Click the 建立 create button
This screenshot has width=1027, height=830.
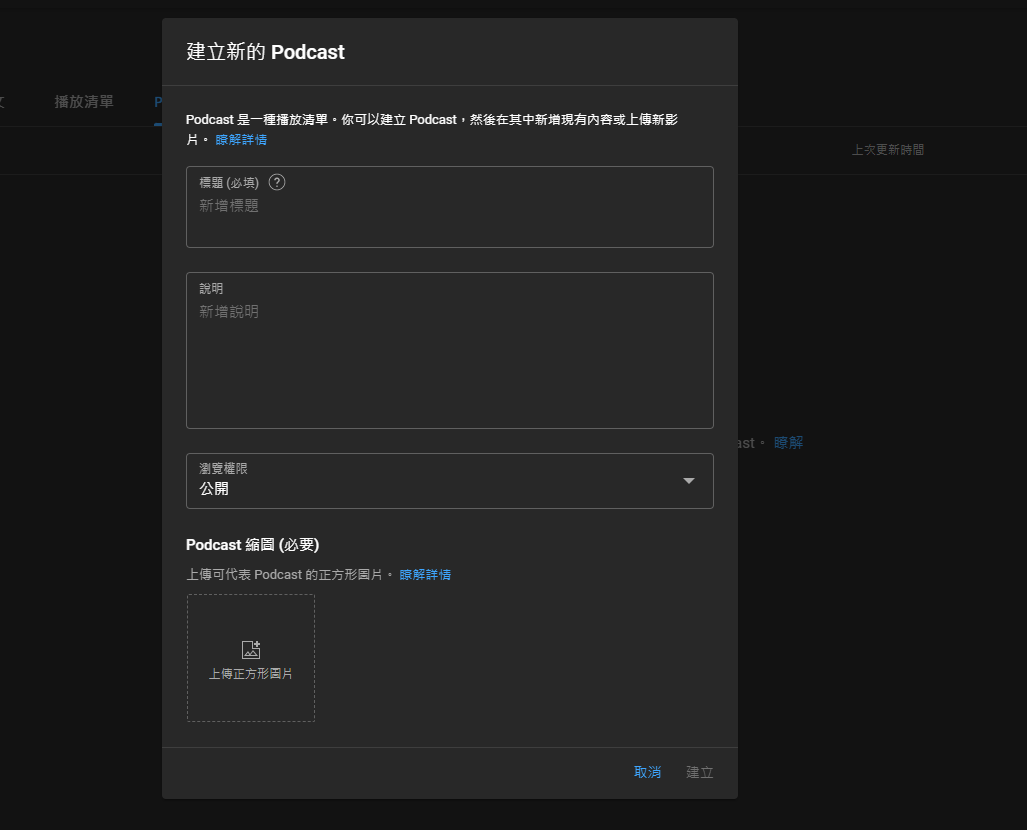[x=700, y=772]
